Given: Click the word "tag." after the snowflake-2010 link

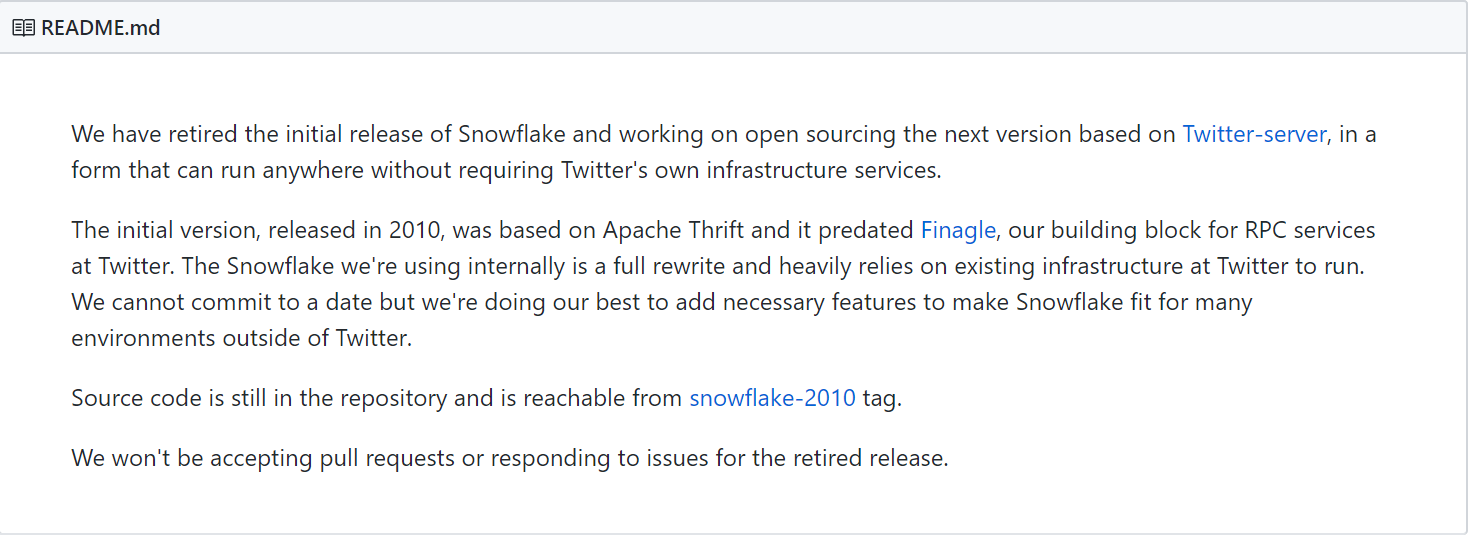Looking at the screenshot, I should (x=882, y=398).
